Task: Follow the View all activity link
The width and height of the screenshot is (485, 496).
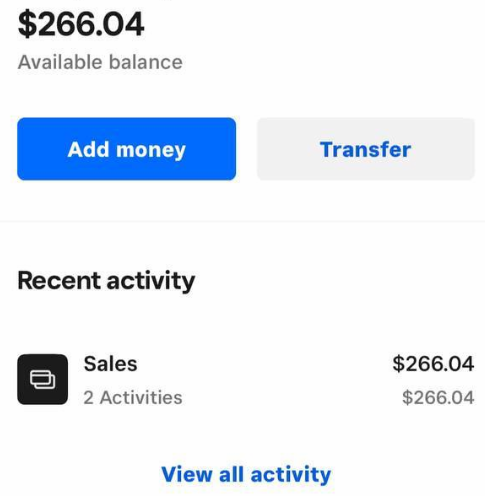Action: tap(246, 474)
